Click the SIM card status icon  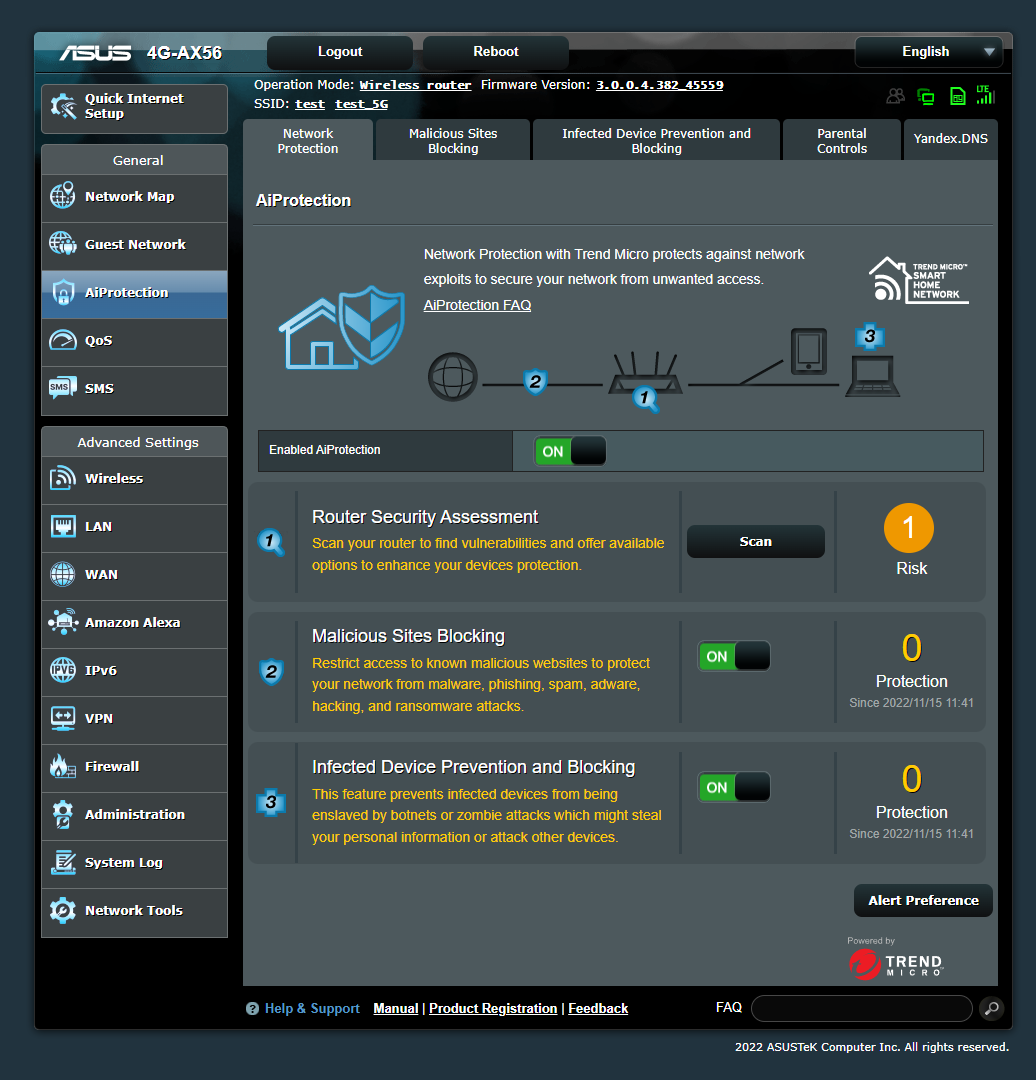957,96
